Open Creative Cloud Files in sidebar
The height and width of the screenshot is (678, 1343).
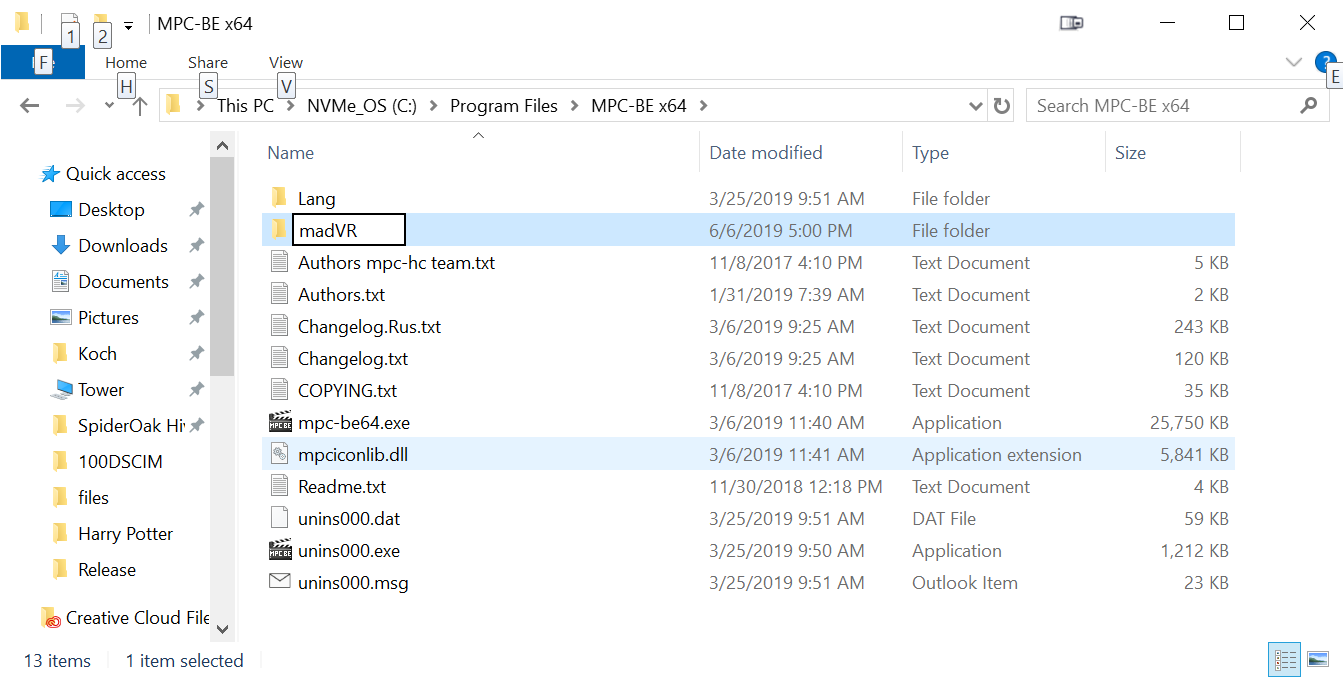(137, 618)
